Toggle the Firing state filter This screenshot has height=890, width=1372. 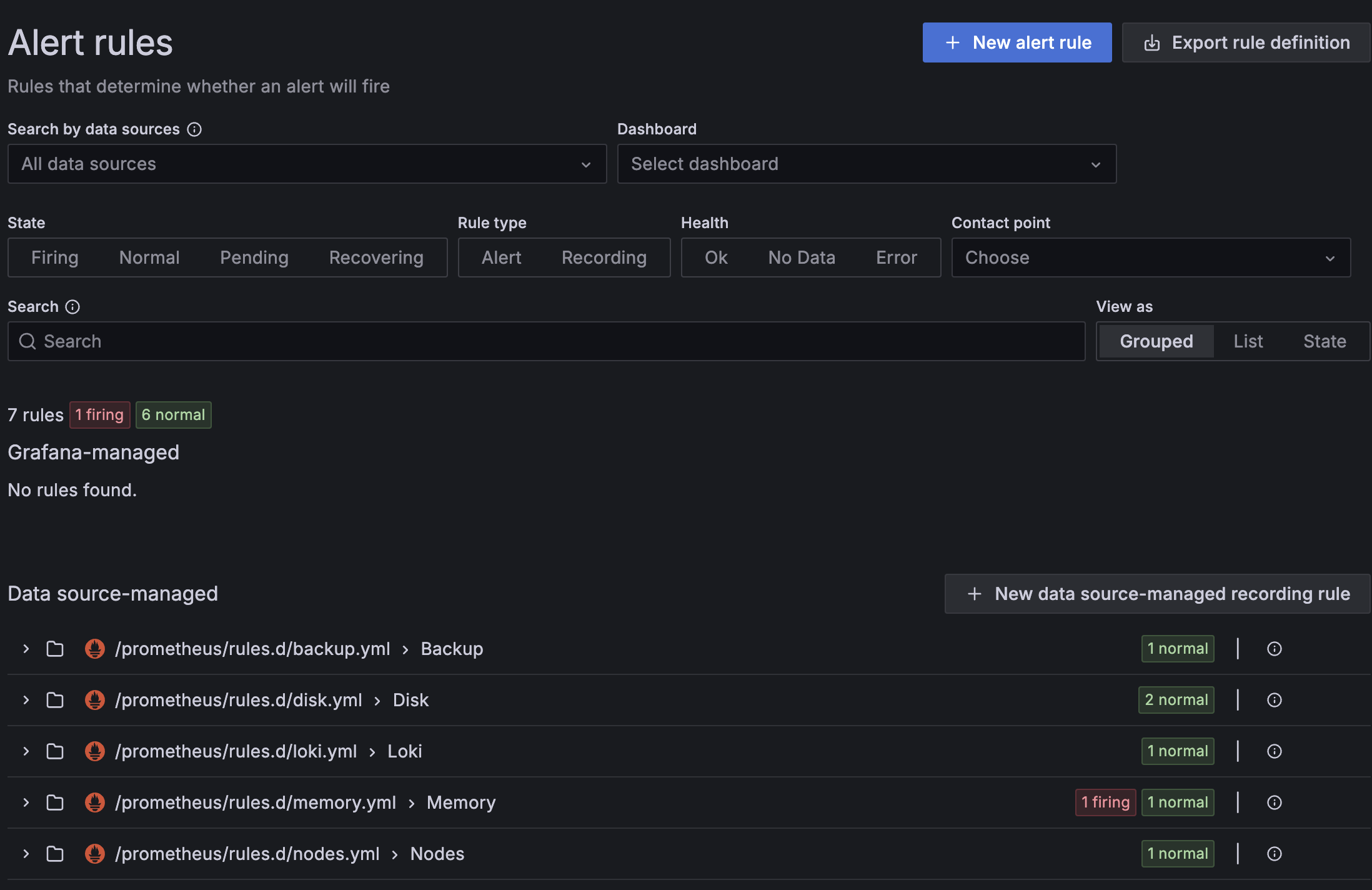55,257
